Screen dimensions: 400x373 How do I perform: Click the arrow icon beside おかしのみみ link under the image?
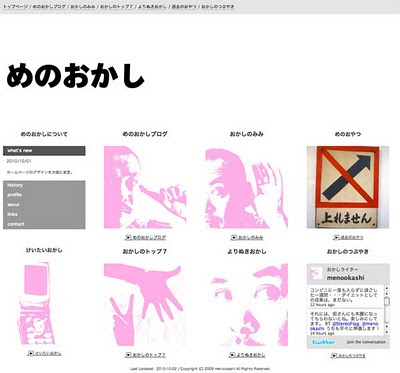(234, 237)
